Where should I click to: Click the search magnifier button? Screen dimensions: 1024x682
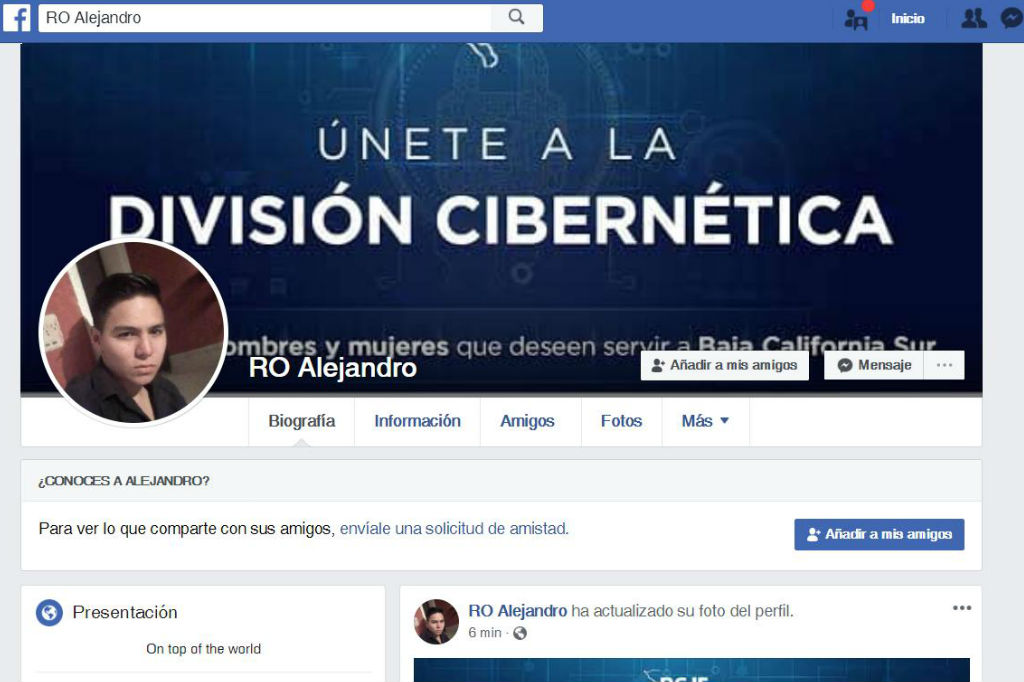(x=517, y=18)
